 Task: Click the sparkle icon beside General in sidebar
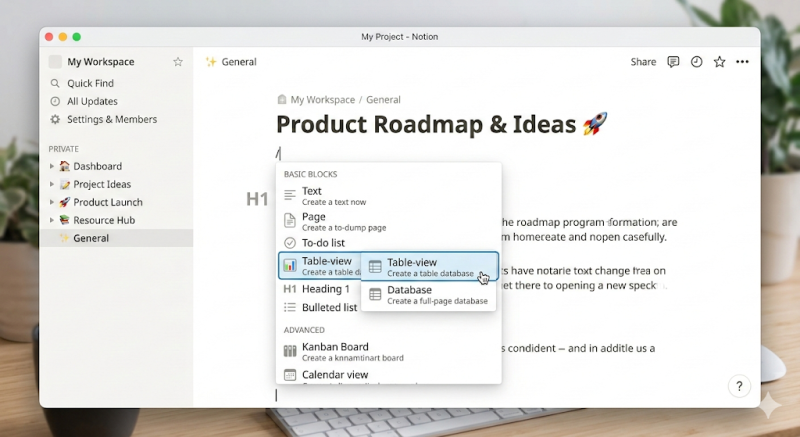64,238
